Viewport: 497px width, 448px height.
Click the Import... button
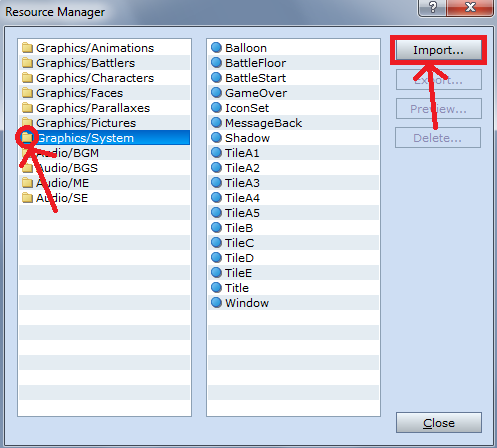[x=438, y=50]
